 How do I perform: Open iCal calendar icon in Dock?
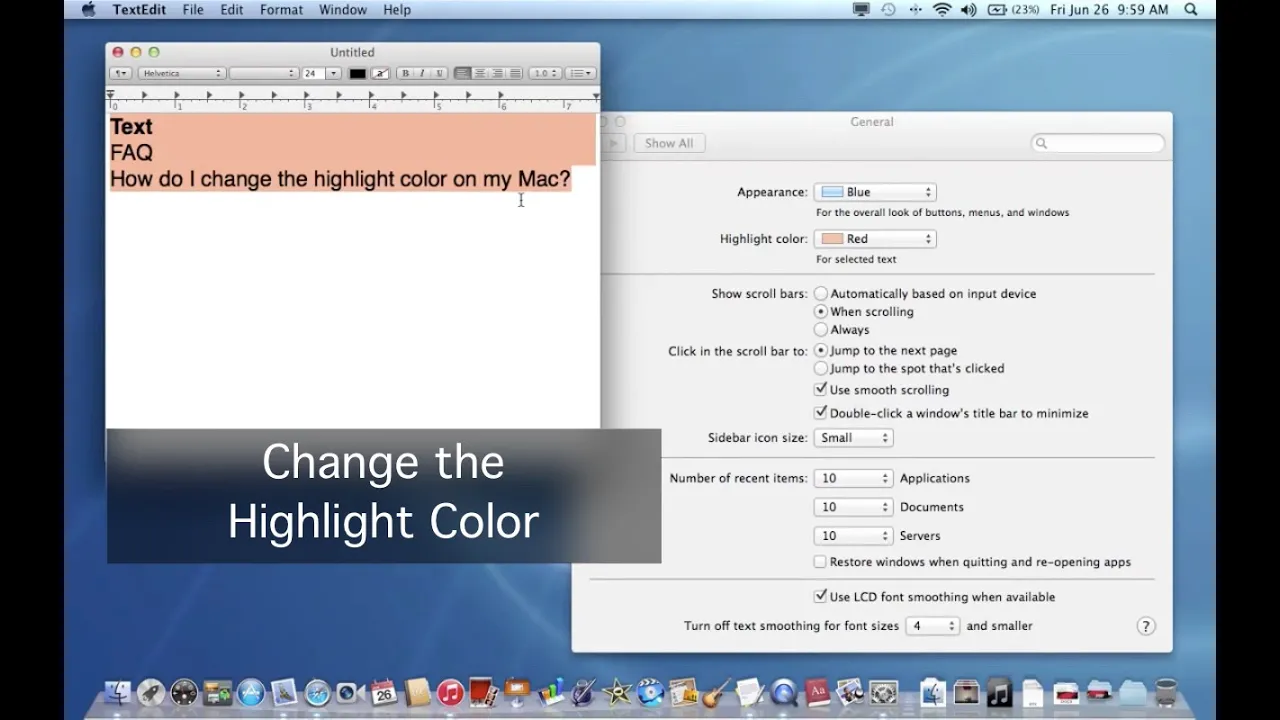coord(384,692)
